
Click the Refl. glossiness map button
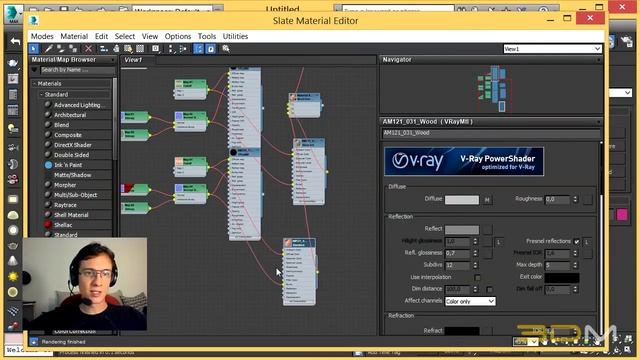(x=487, y=253)
